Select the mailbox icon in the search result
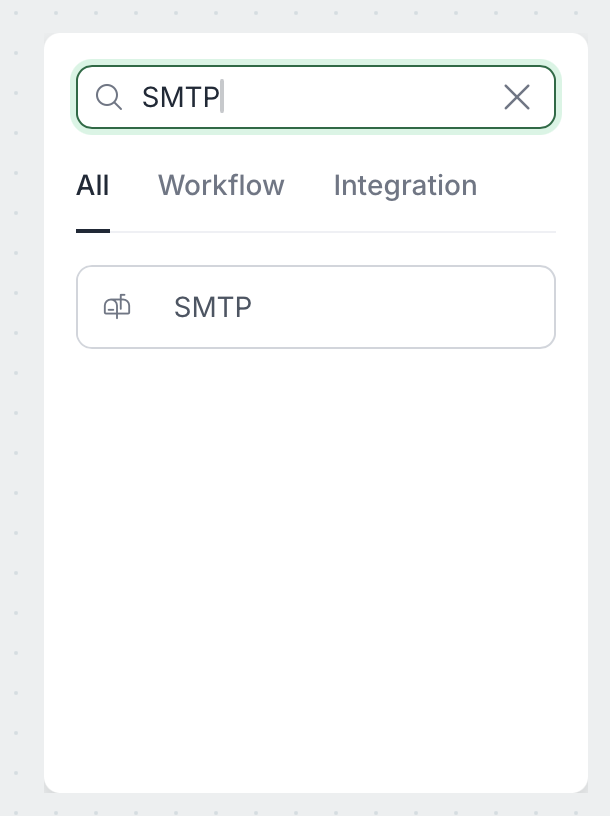The width and height of the screenshot is (610, 816). pyautogui.click(x=117, y=307)
